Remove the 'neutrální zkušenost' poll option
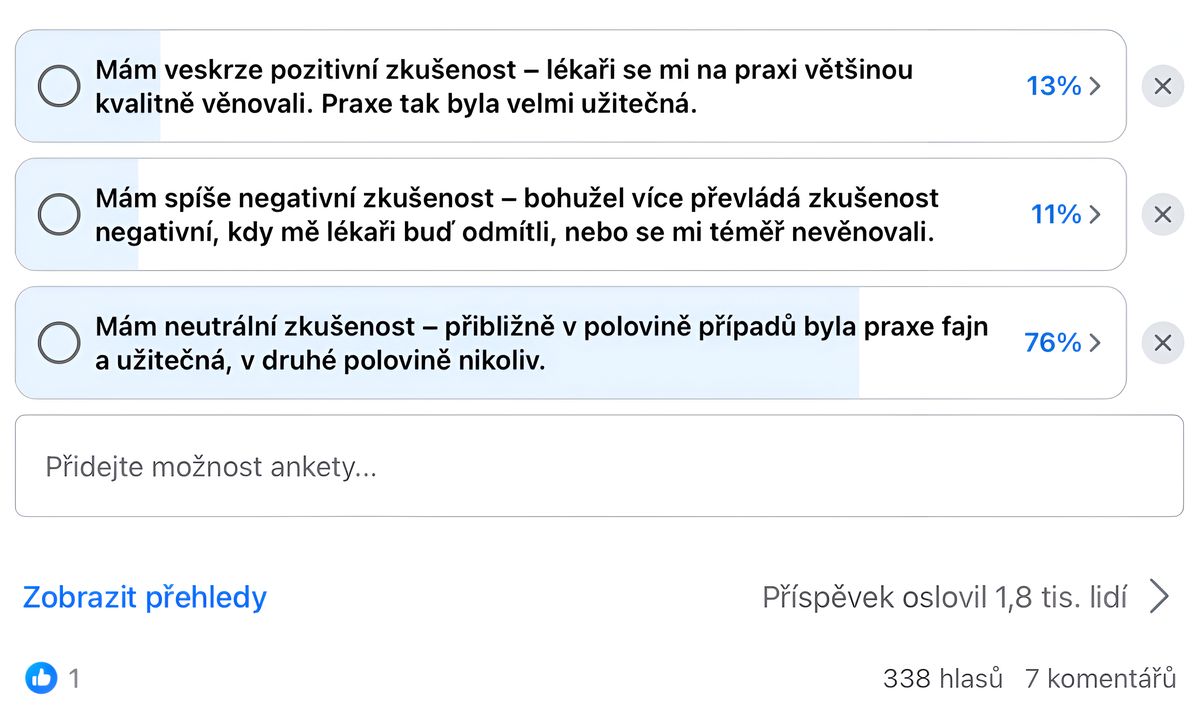 pyautogui.click(x=1163, y=343)
